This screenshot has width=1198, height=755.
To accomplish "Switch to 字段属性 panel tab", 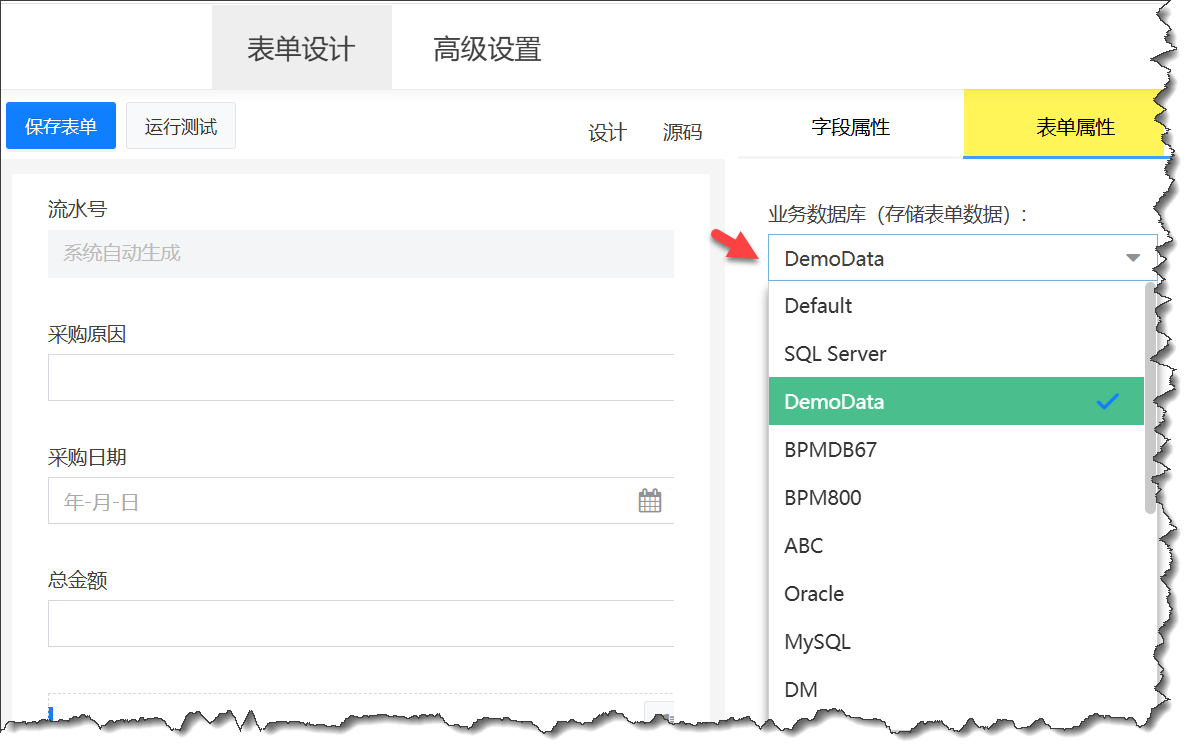I will point(850,127).
